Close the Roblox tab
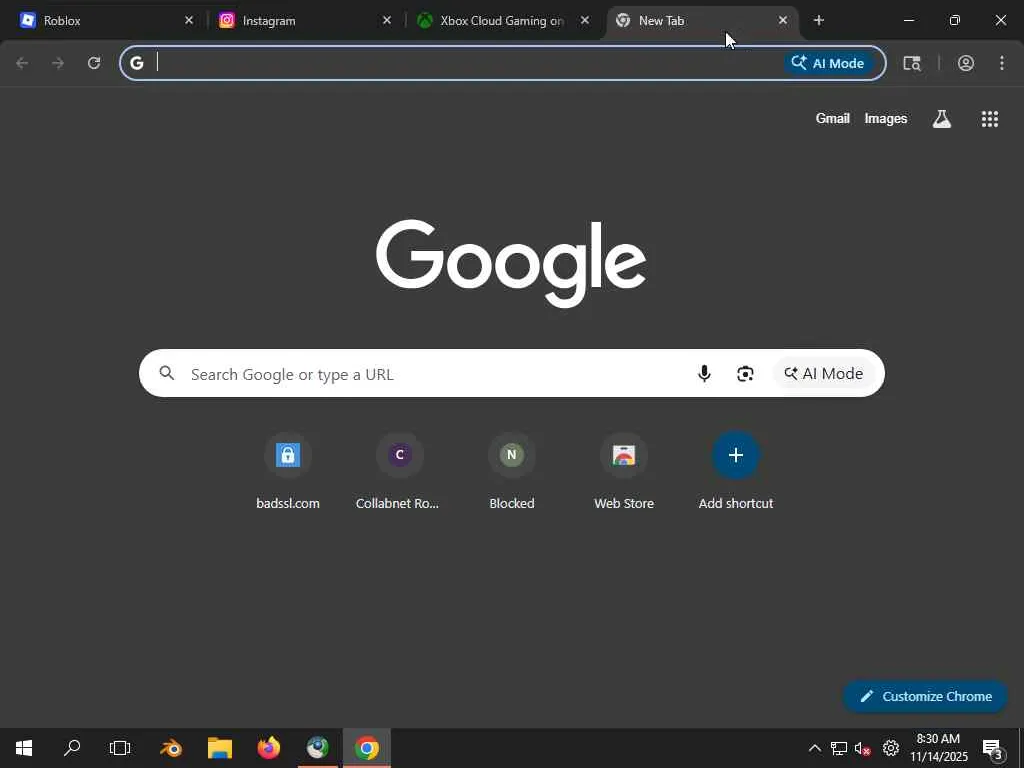Viewport: 1024px width, 768px height. tap(189, 20)
